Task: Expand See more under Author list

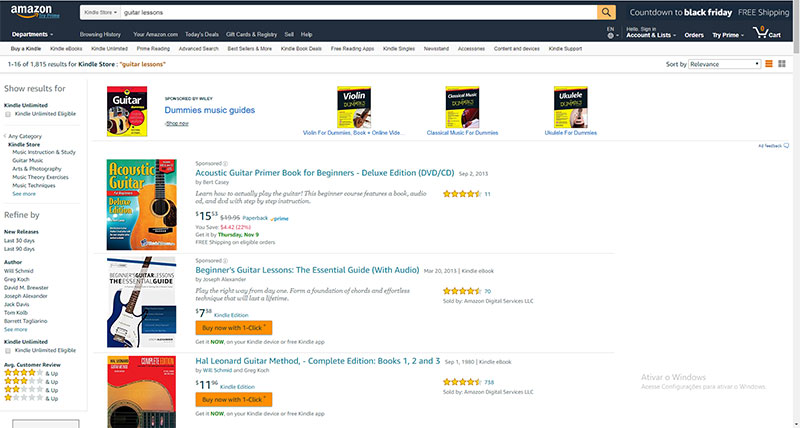Action: click(x=16, y=330)
